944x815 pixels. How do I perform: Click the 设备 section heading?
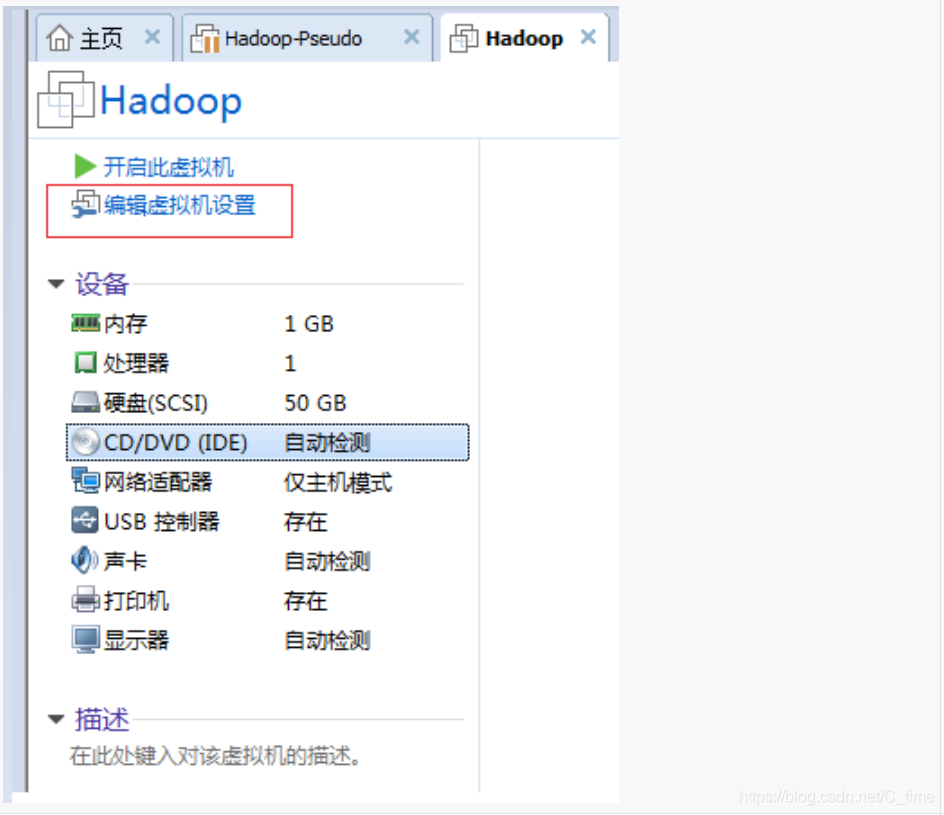click(101, 284)
